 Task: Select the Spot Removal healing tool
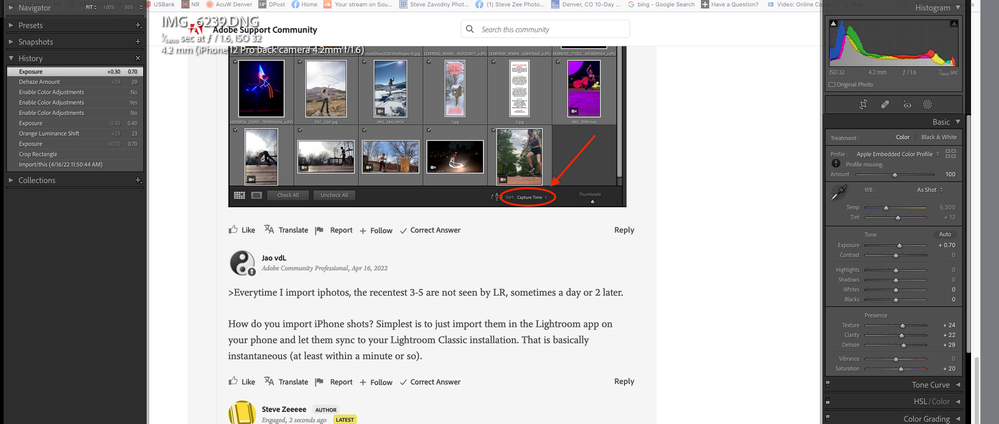[885, 105]
